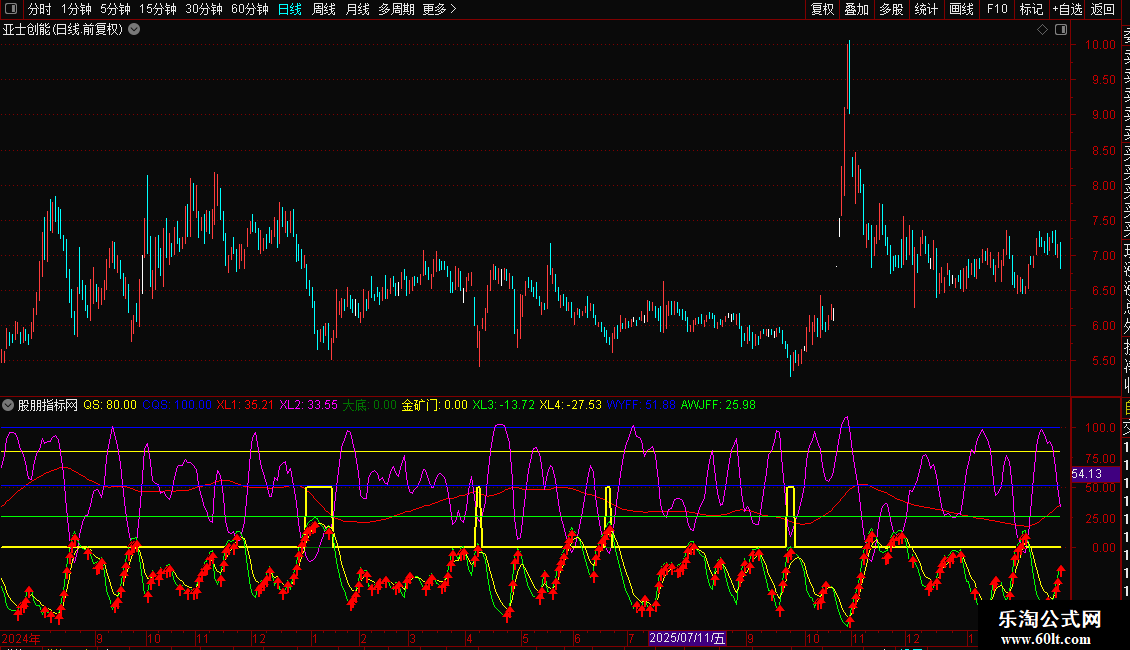Expand 更多 for more periods

[439, 9]
